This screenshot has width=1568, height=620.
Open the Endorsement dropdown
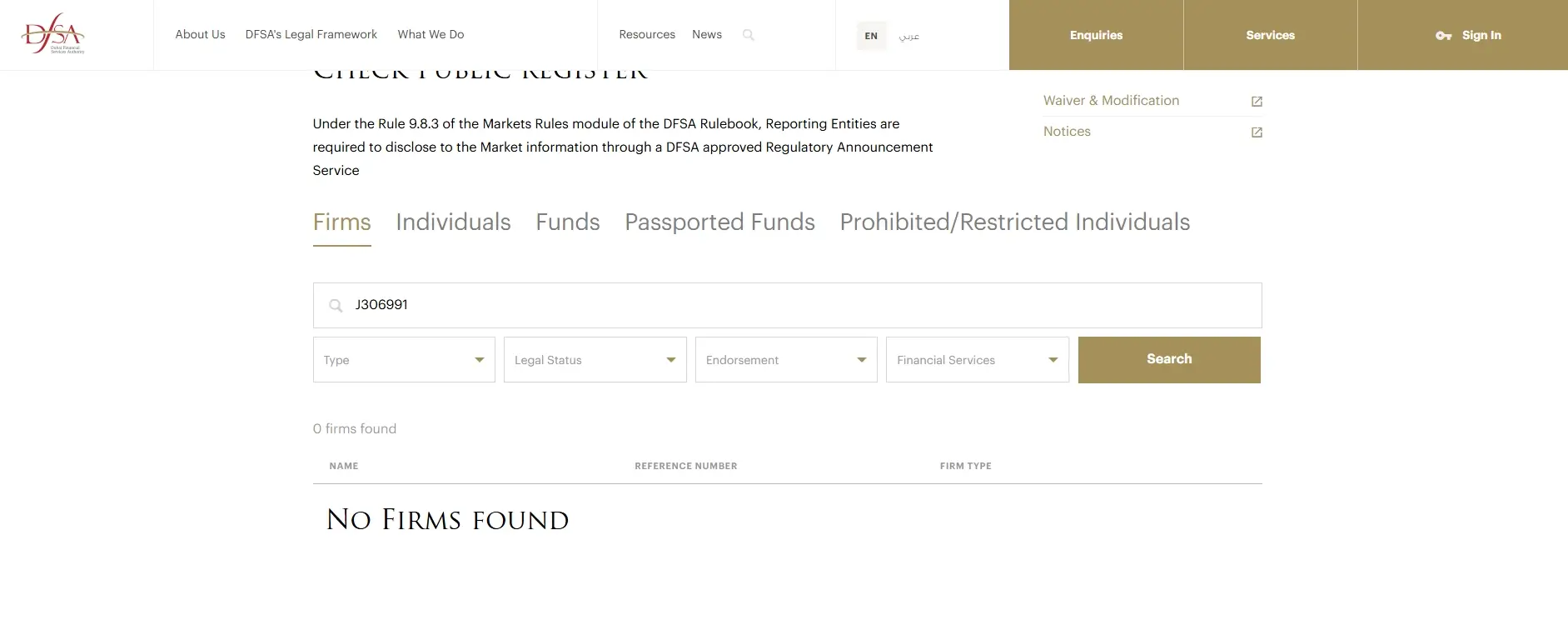(786, 360)
